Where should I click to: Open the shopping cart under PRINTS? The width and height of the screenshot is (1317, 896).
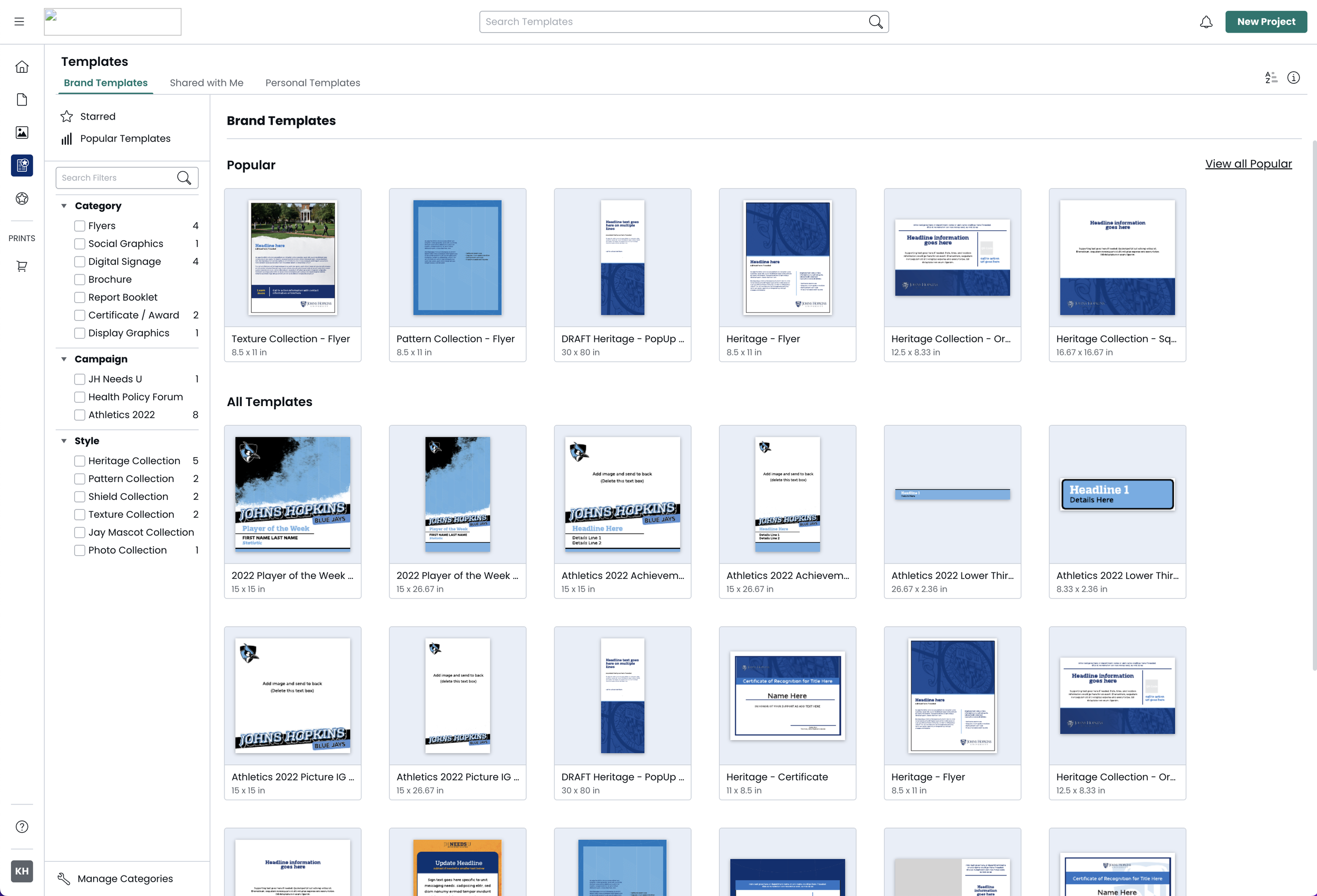tap(22, 267)
